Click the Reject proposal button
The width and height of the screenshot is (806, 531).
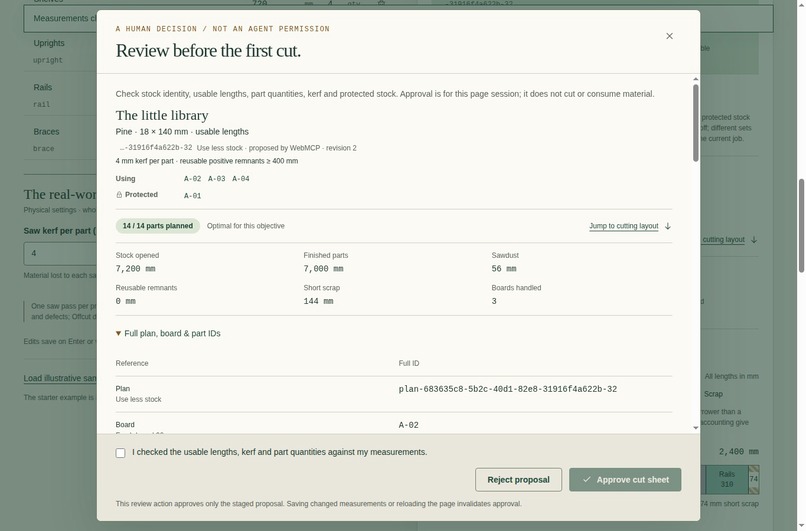tap(518, 480)
